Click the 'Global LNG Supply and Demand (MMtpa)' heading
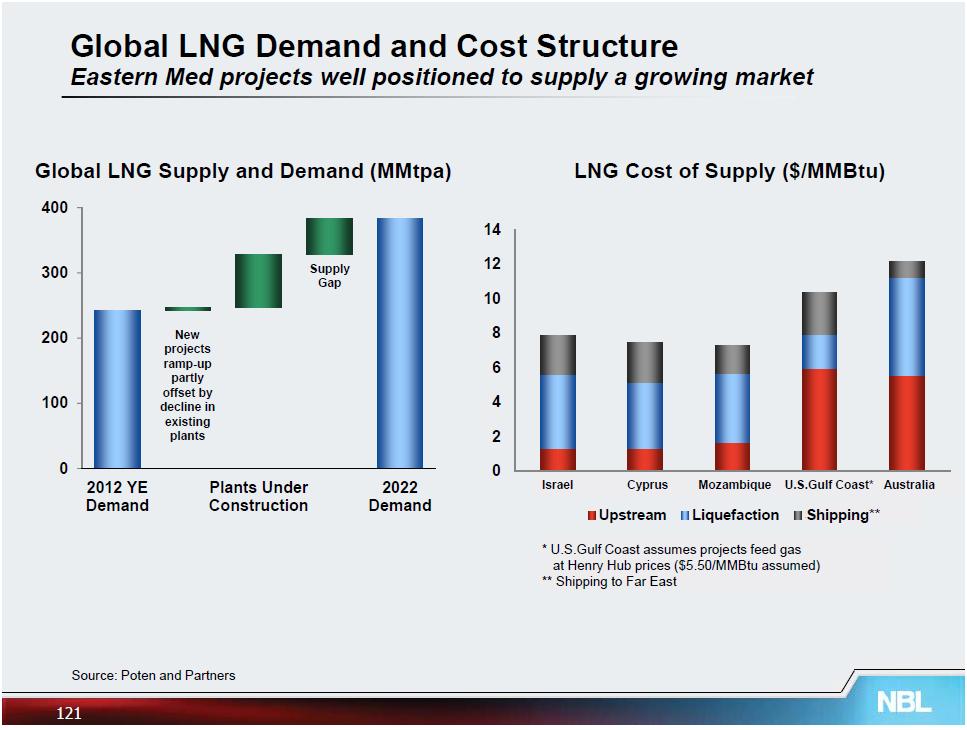 243,171
